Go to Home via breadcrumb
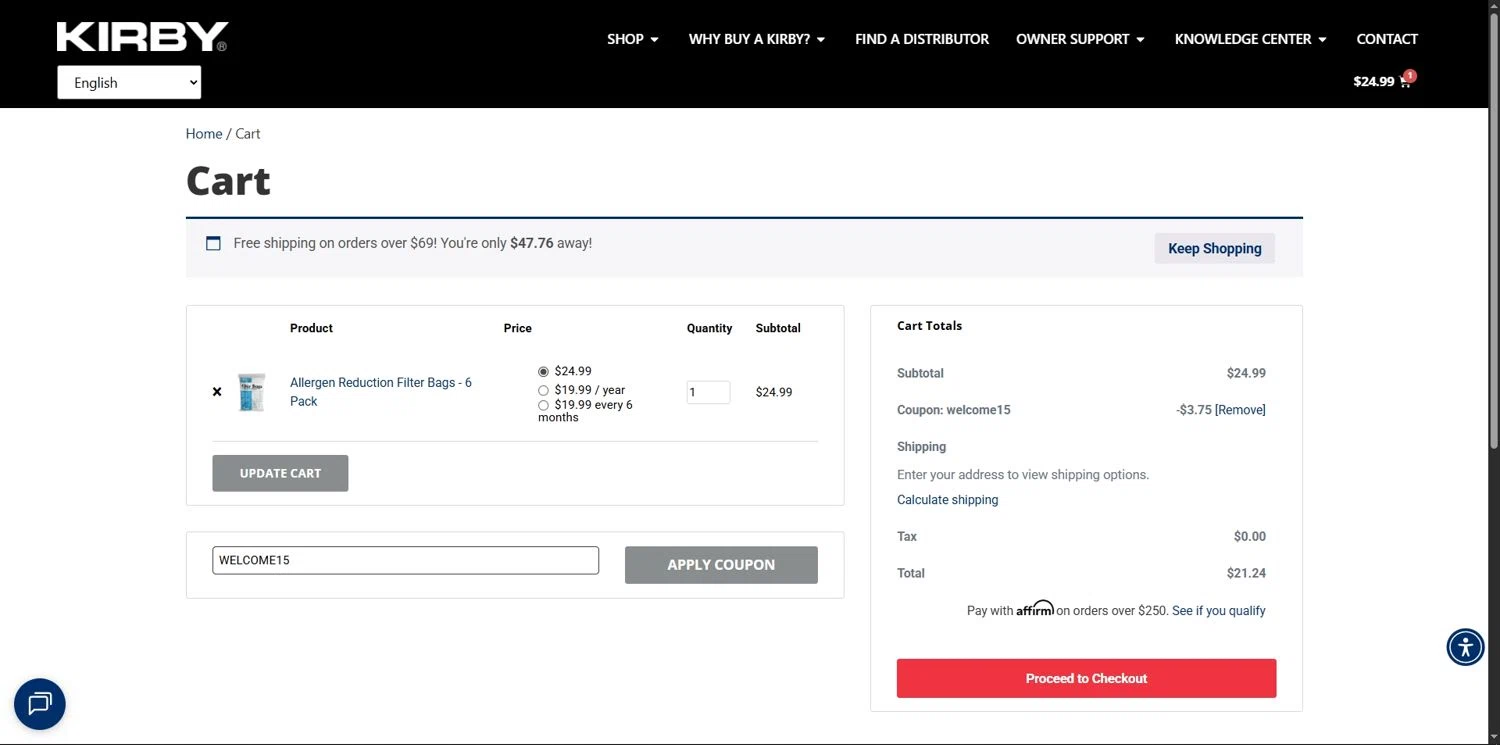 click(x=204, y=134)
